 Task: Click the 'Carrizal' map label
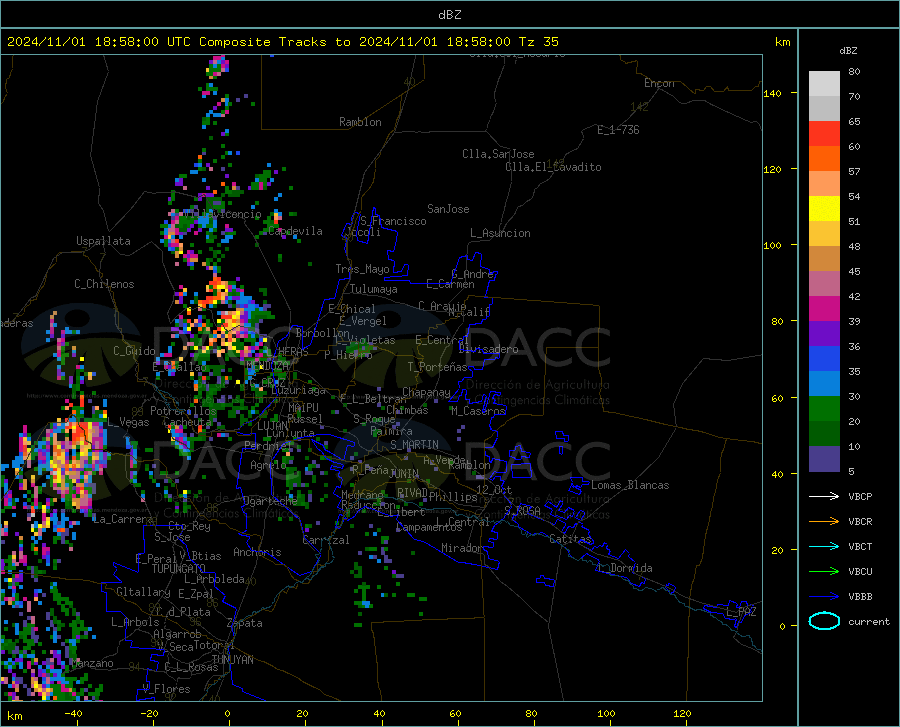coord(325,540)
